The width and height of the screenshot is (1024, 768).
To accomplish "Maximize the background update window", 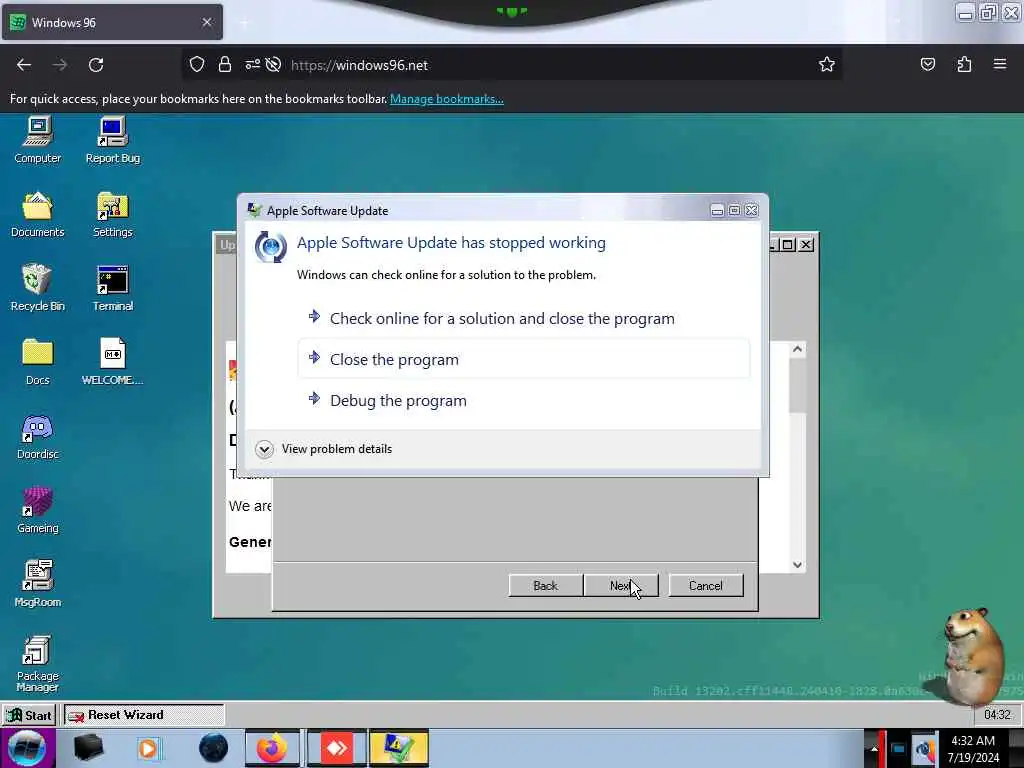I will pos(788,244).
